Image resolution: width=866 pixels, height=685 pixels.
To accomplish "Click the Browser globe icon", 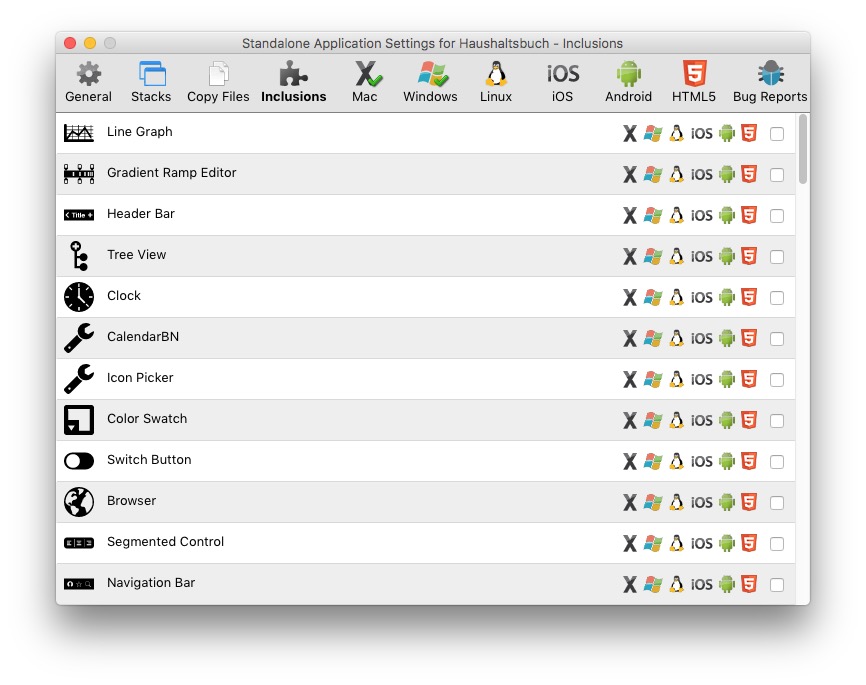I will (78, 502).
